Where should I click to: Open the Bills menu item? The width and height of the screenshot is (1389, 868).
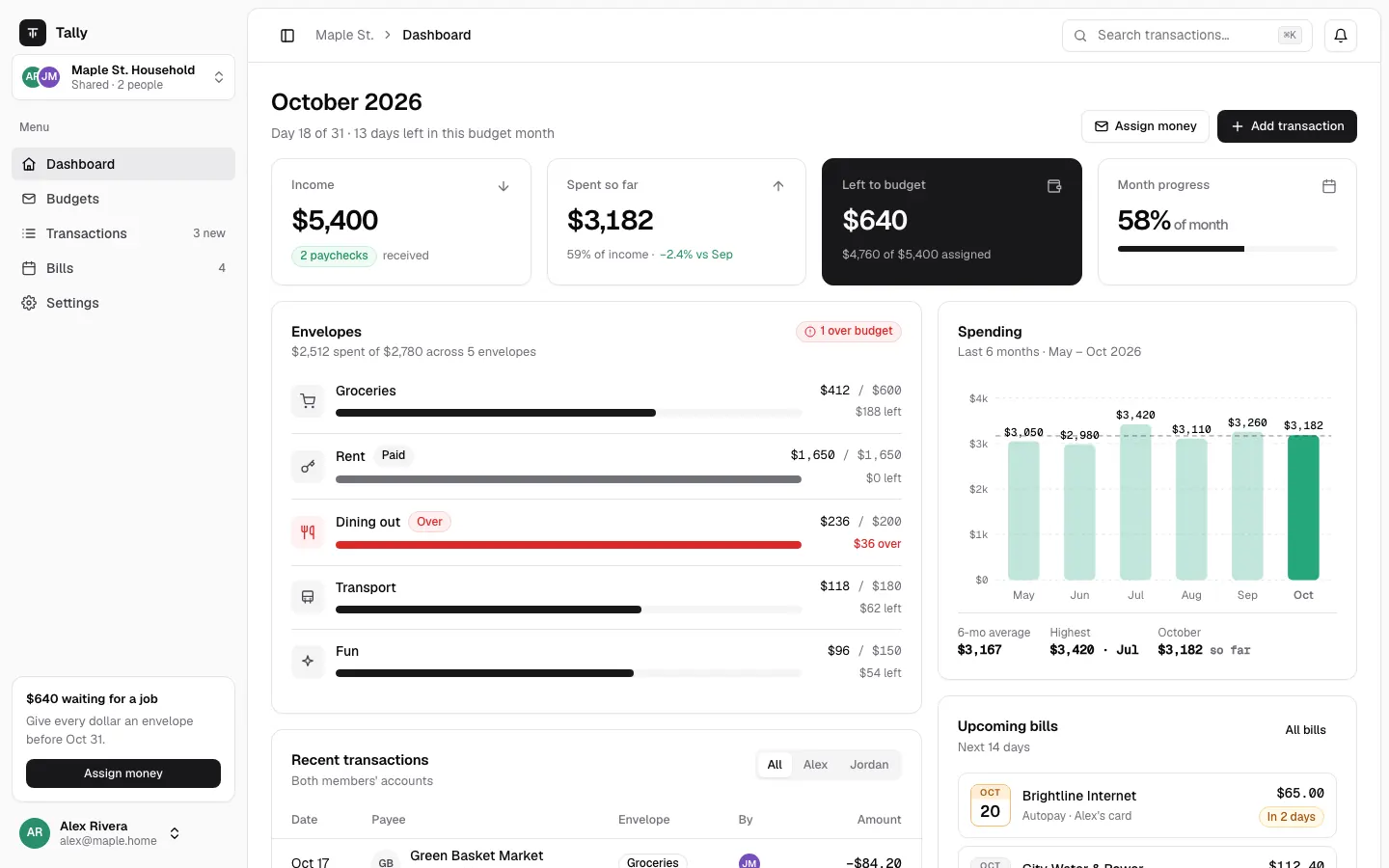click(x=123, y=268)
